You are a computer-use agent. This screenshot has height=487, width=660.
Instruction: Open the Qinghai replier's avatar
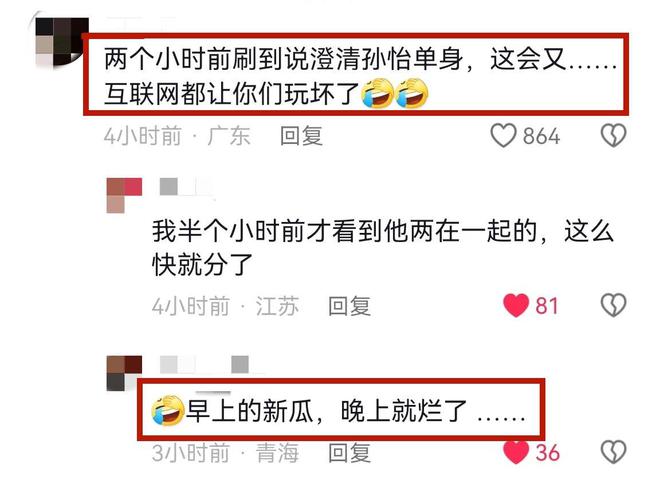pyautogui.click(x=124, y=373)
